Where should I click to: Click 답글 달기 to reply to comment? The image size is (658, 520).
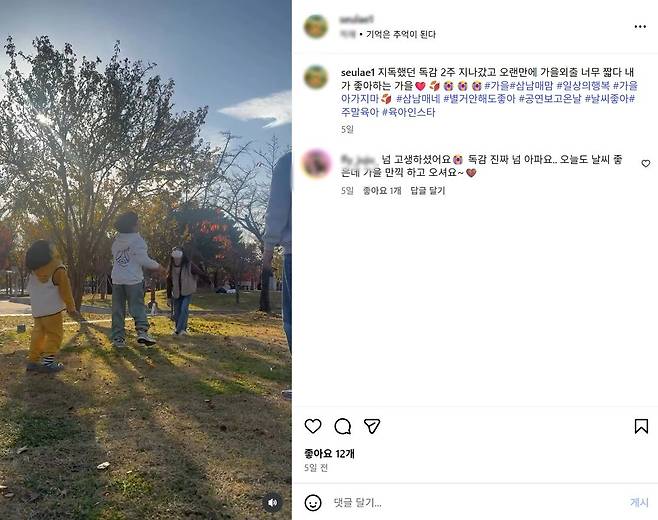(428, 191)
